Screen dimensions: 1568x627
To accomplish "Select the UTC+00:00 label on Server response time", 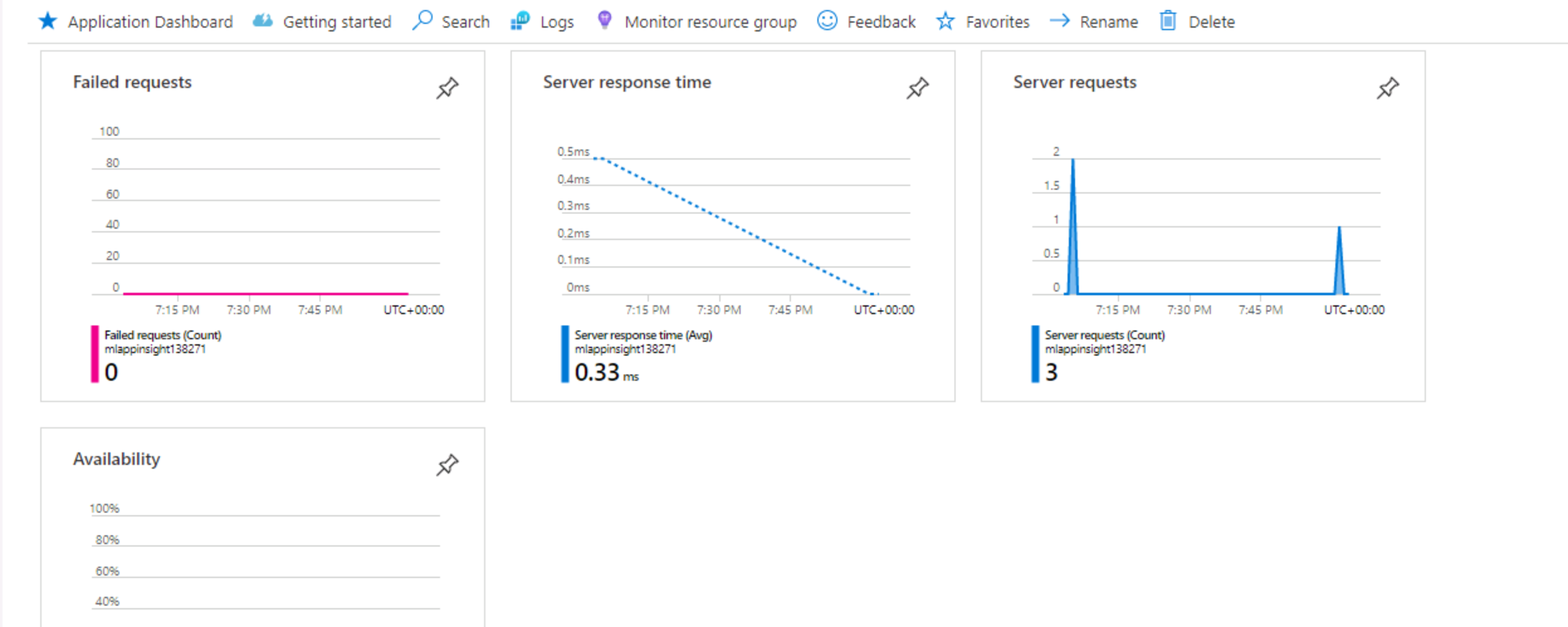I will (885, 309).
